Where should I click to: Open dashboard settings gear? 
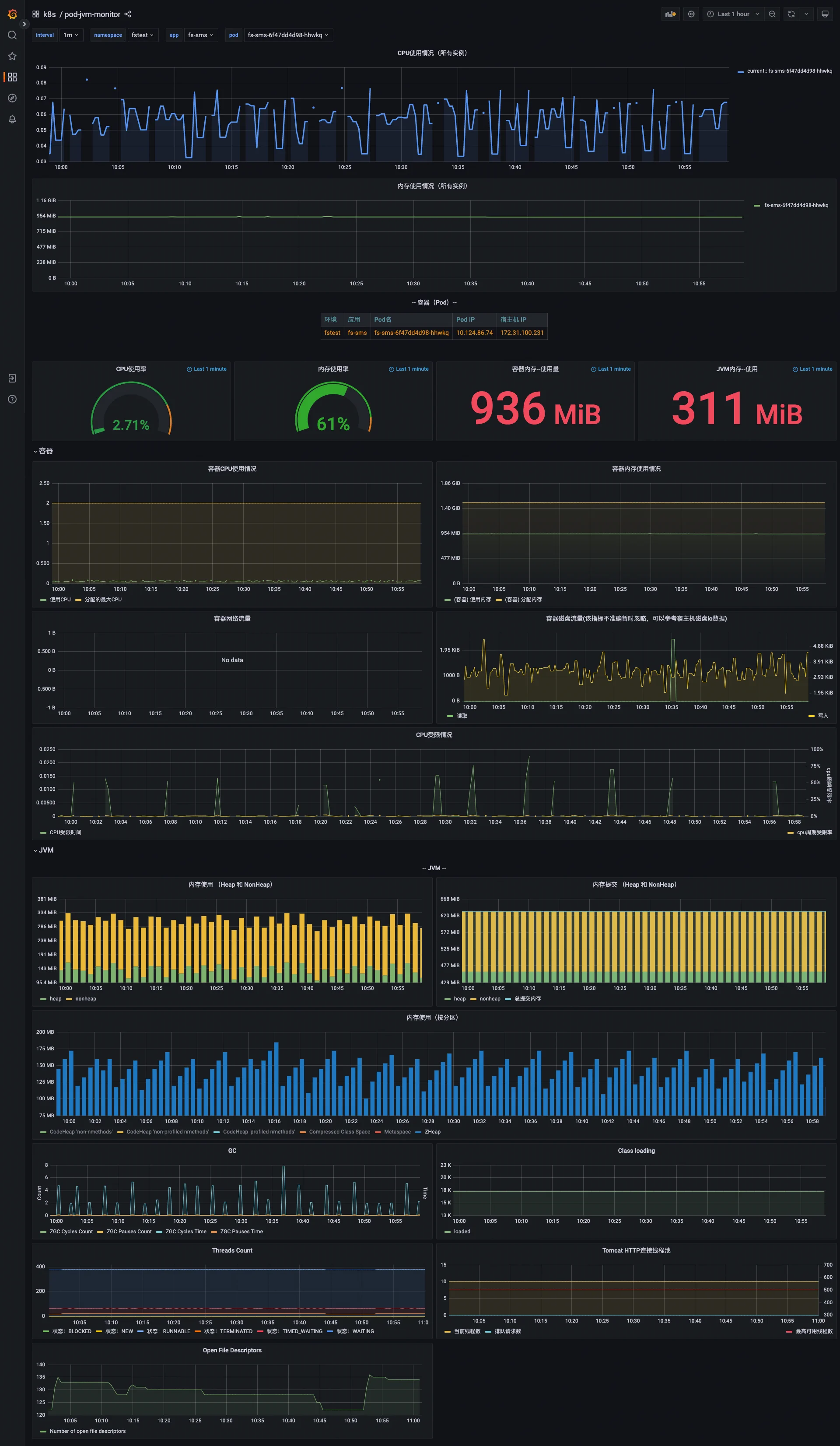tap(691, 14)
